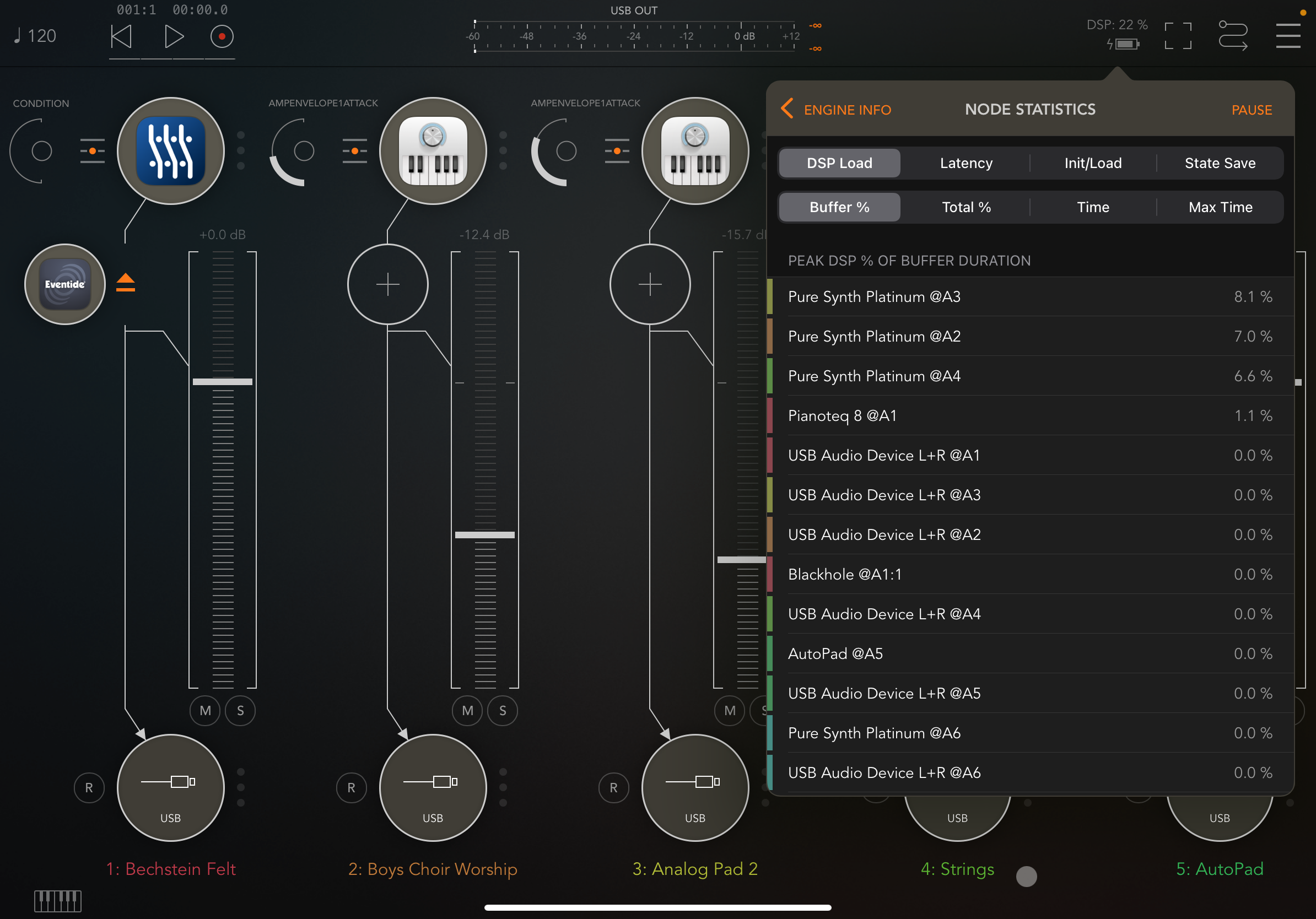Toggle fullscreen view icon

(x=1177, y=36)
